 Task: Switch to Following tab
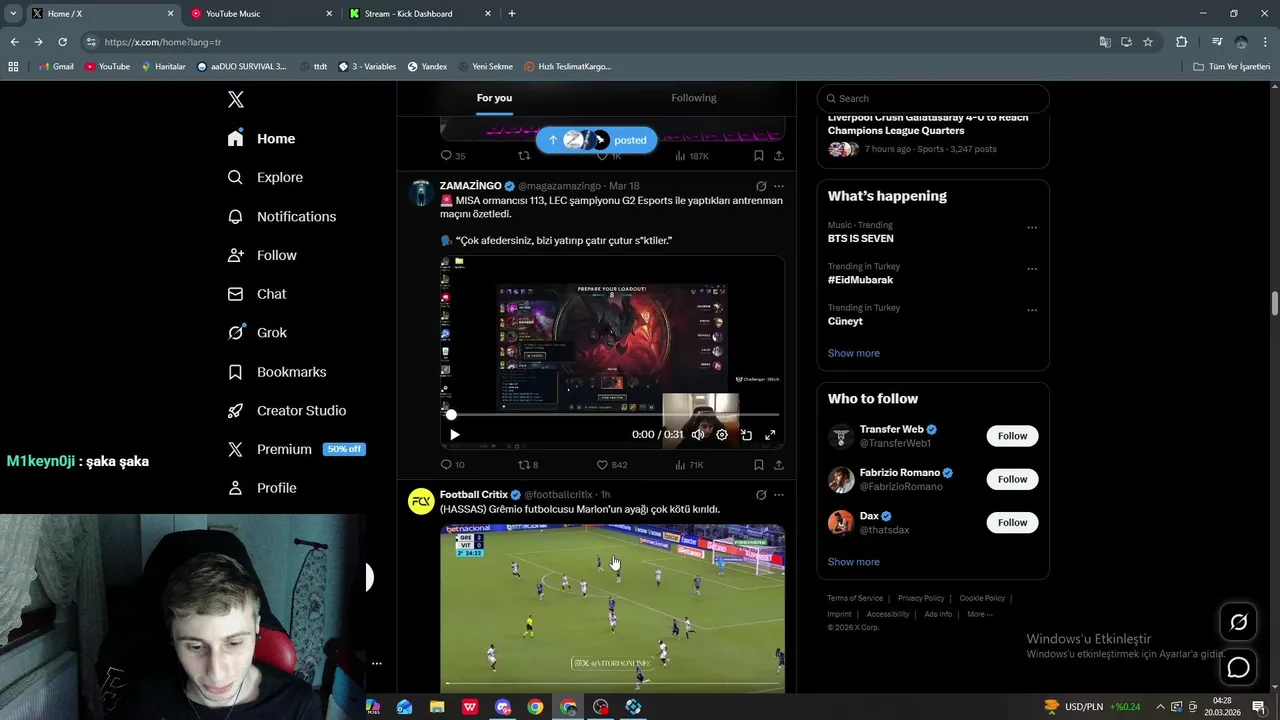(x=694, y=98)
